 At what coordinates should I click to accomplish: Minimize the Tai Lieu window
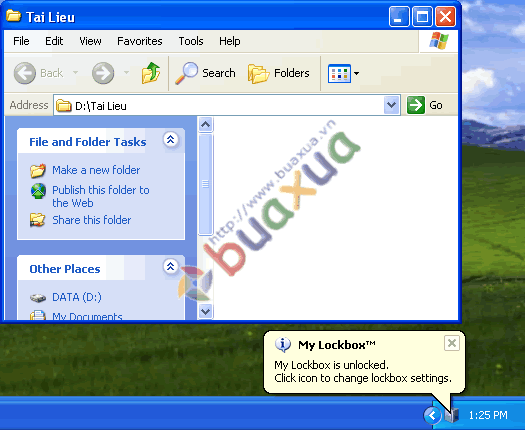399,16
